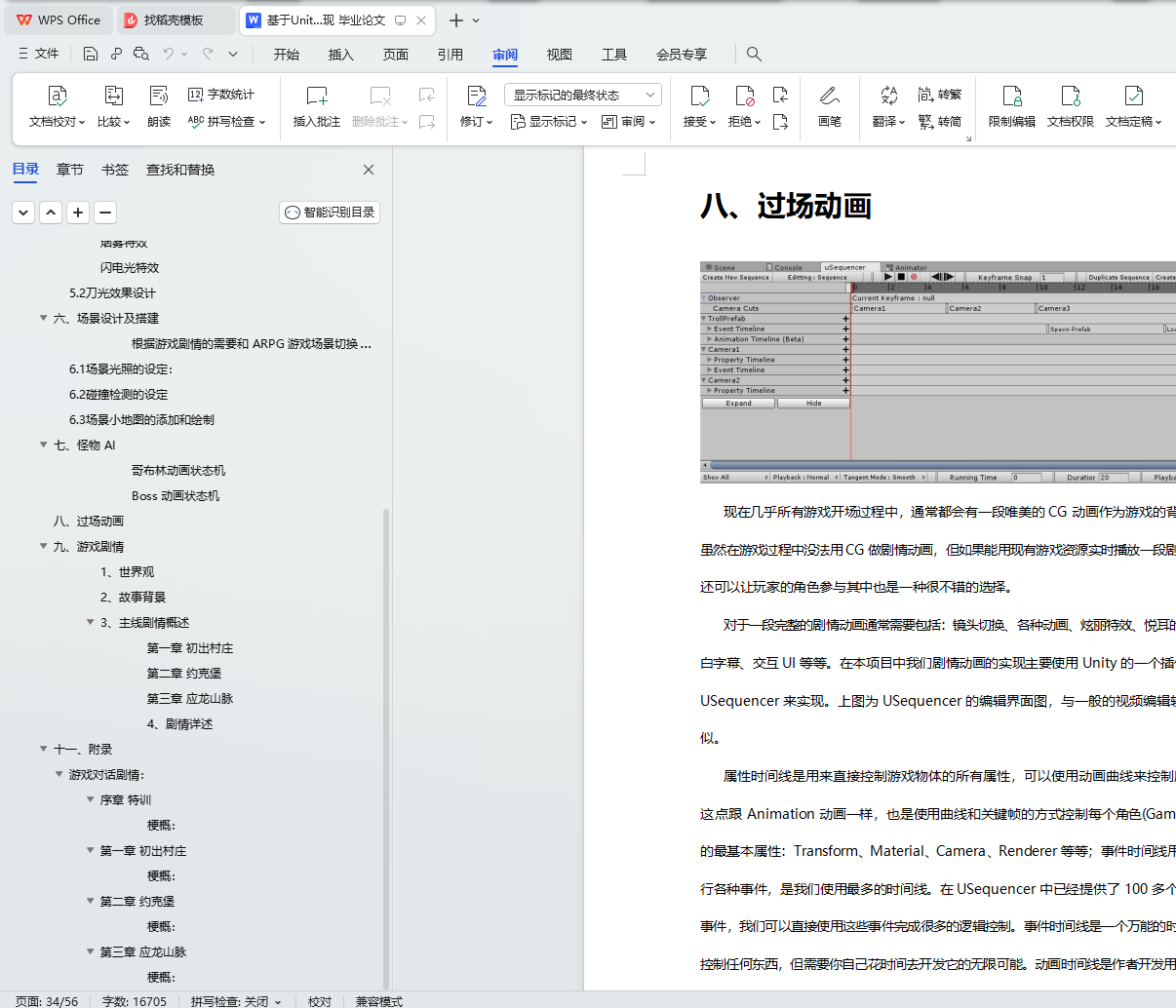
Task: Open the 显示标记 dropdown
Action: [x=549, y=122]
